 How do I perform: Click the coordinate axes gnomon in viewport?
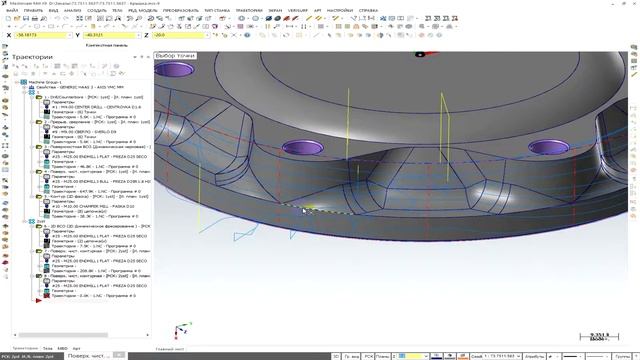coord(183,330)
